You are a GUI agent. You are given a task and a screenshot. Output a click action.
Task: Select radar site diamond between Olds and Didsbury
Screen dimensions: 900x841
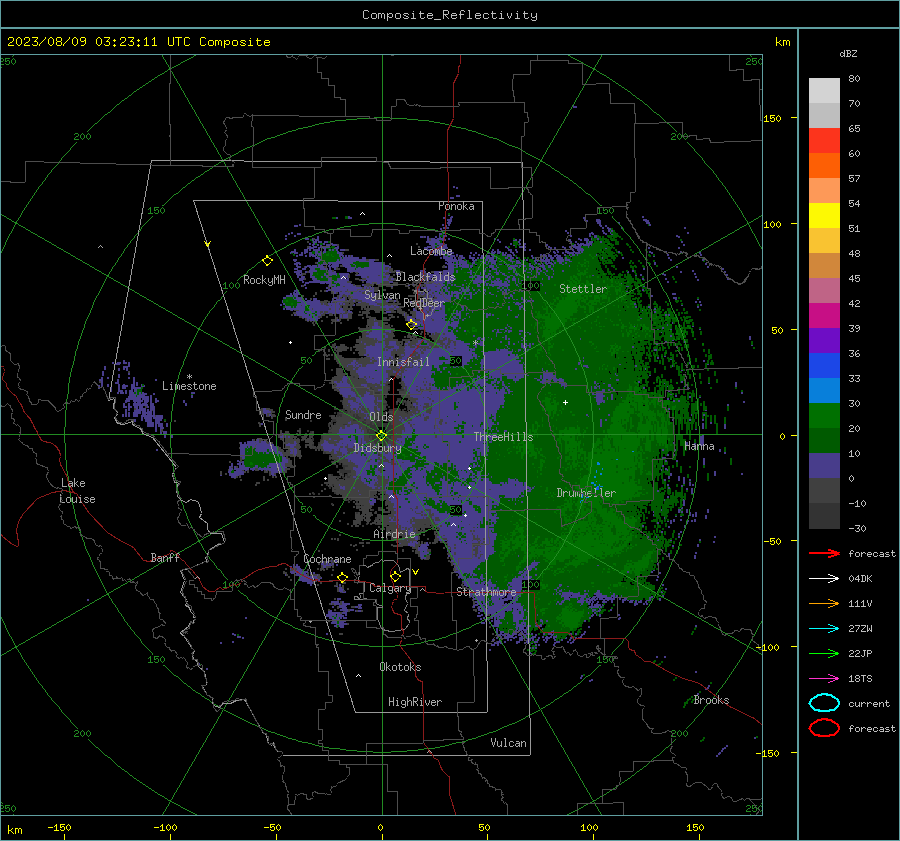pos(381,436)
